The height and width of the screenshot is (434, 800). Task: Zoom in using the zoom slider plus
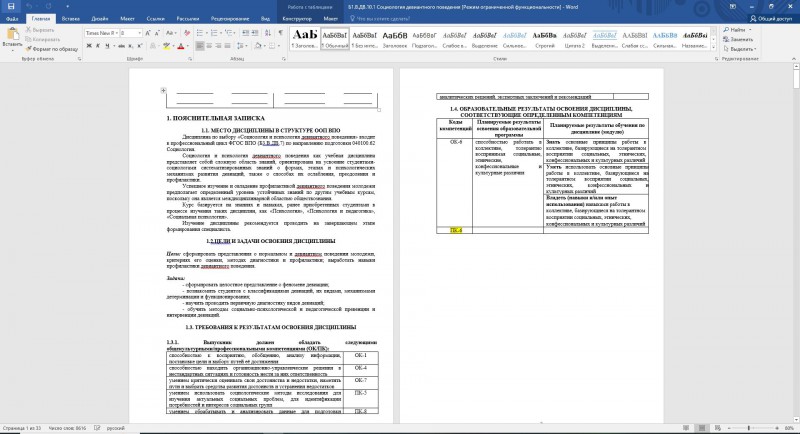(x=777, y=428)
